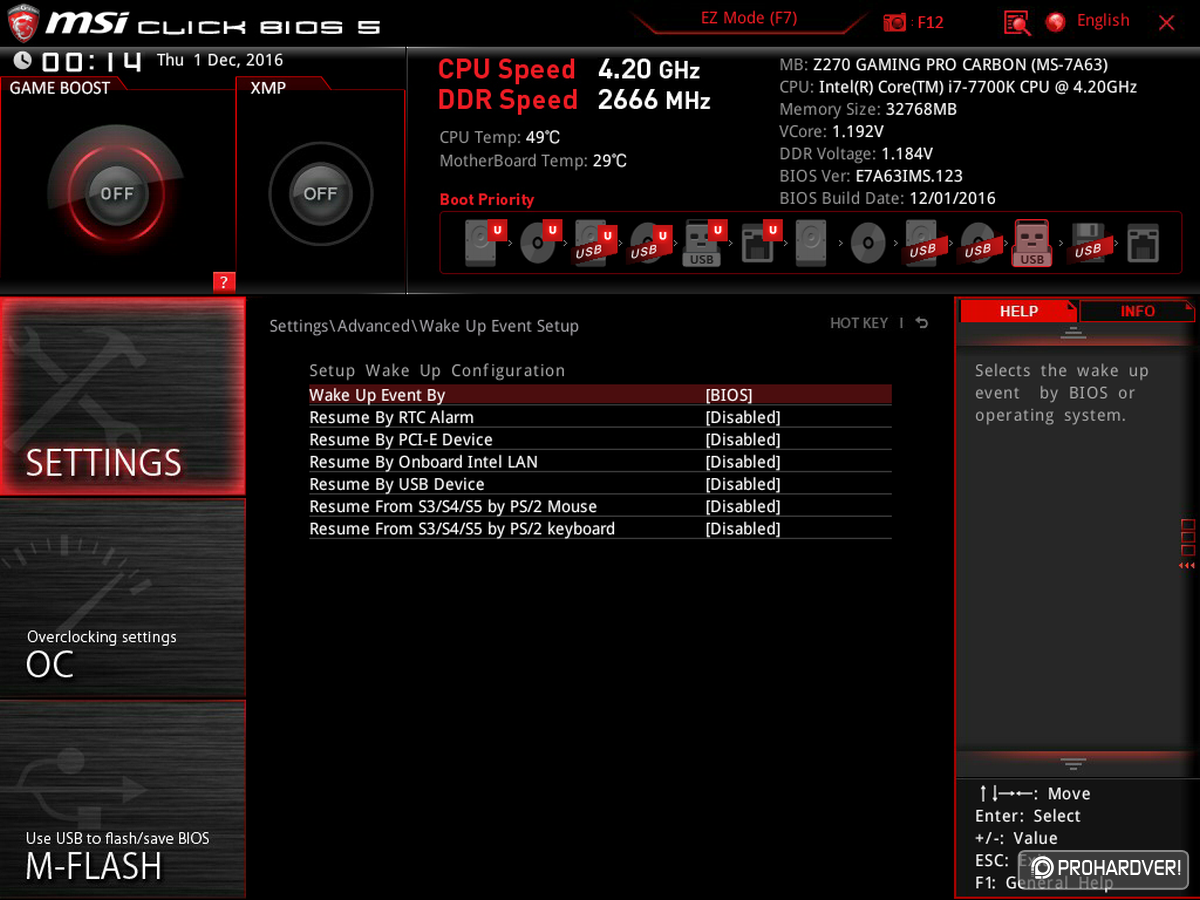This screenshot has height=900, width=1200.
Task: Switch to the HELP tab
Action: tap(1018, 311)
